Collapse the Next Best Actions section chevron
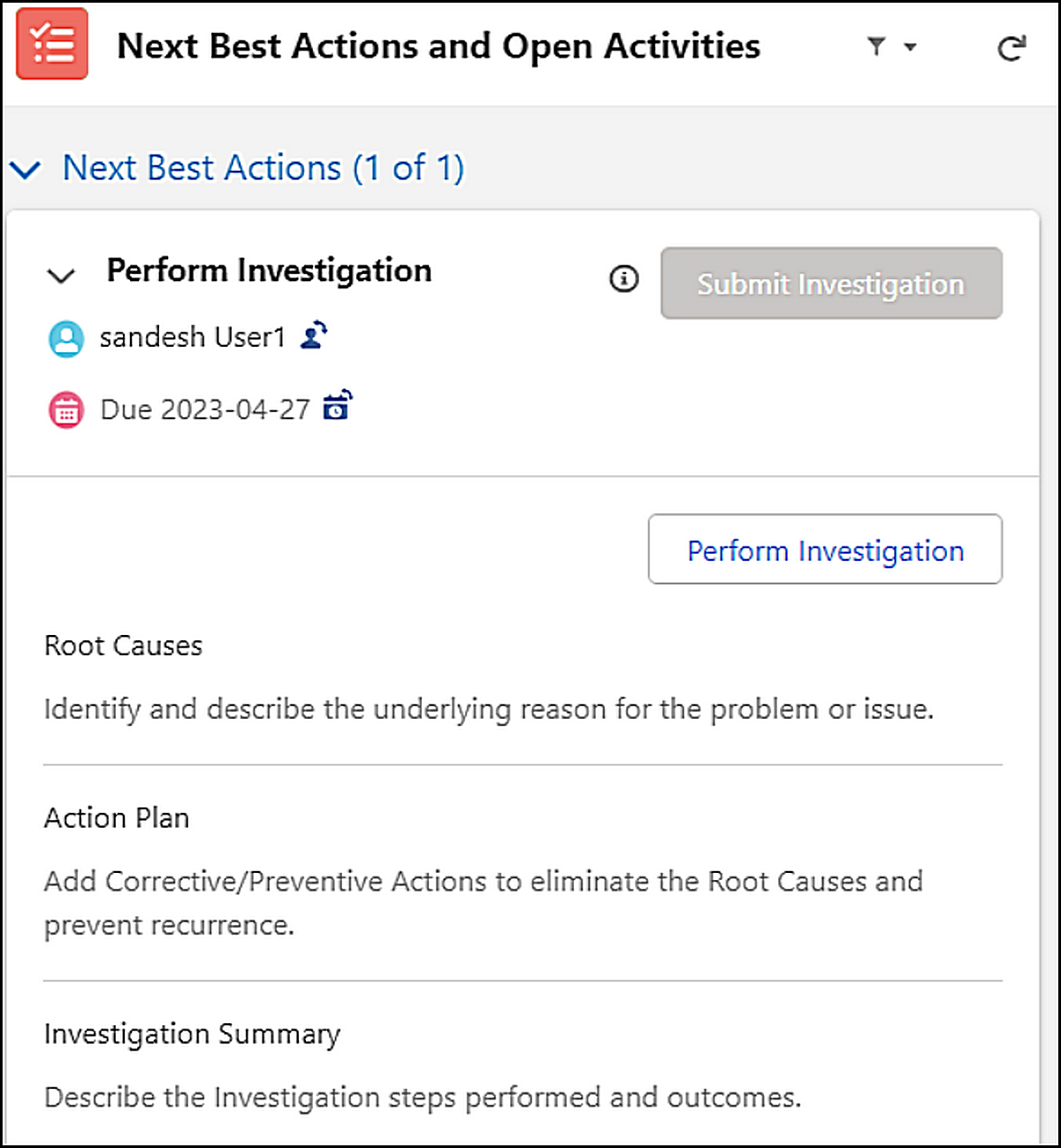Image resolution: width=1061 pixels, height=1148 pixels. pyautogui.click(x=26, y=169)
